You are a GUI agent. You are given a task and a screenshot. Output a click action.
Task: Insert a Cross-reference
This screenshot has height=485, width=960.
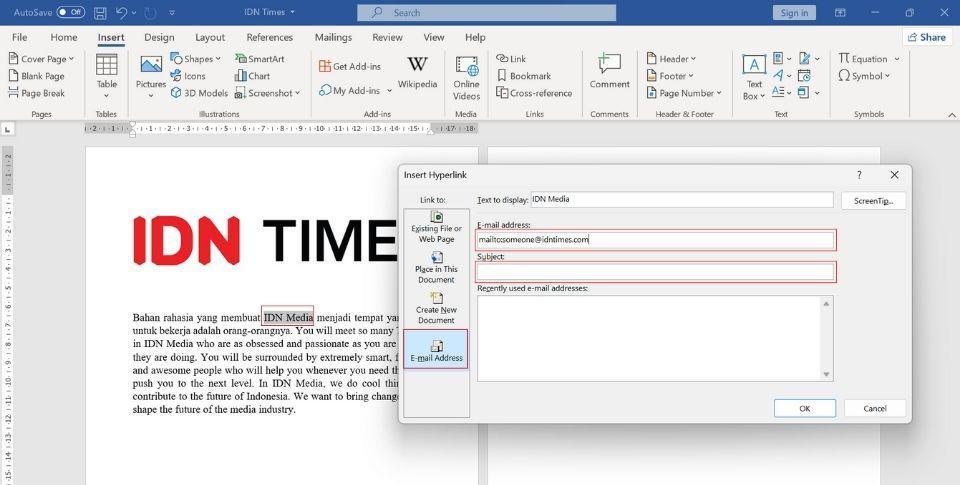[534, 93]
